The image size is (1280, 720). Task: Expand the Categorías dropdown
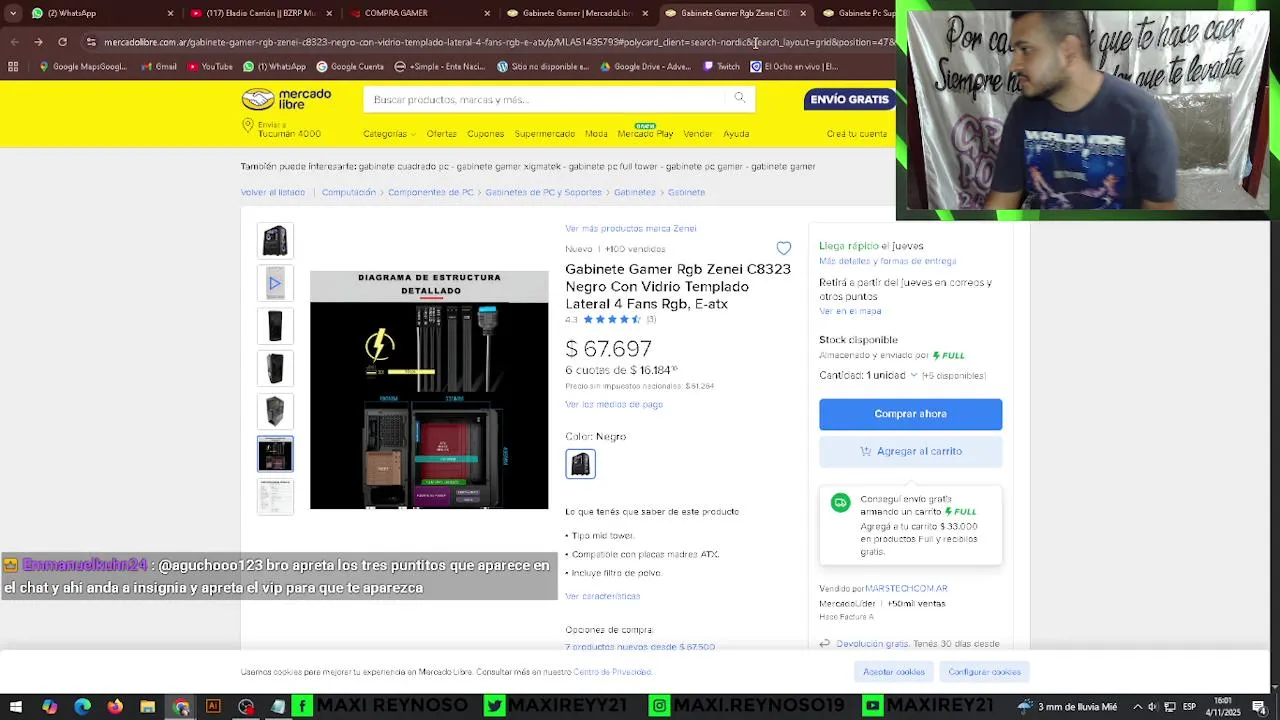(389, 134)
